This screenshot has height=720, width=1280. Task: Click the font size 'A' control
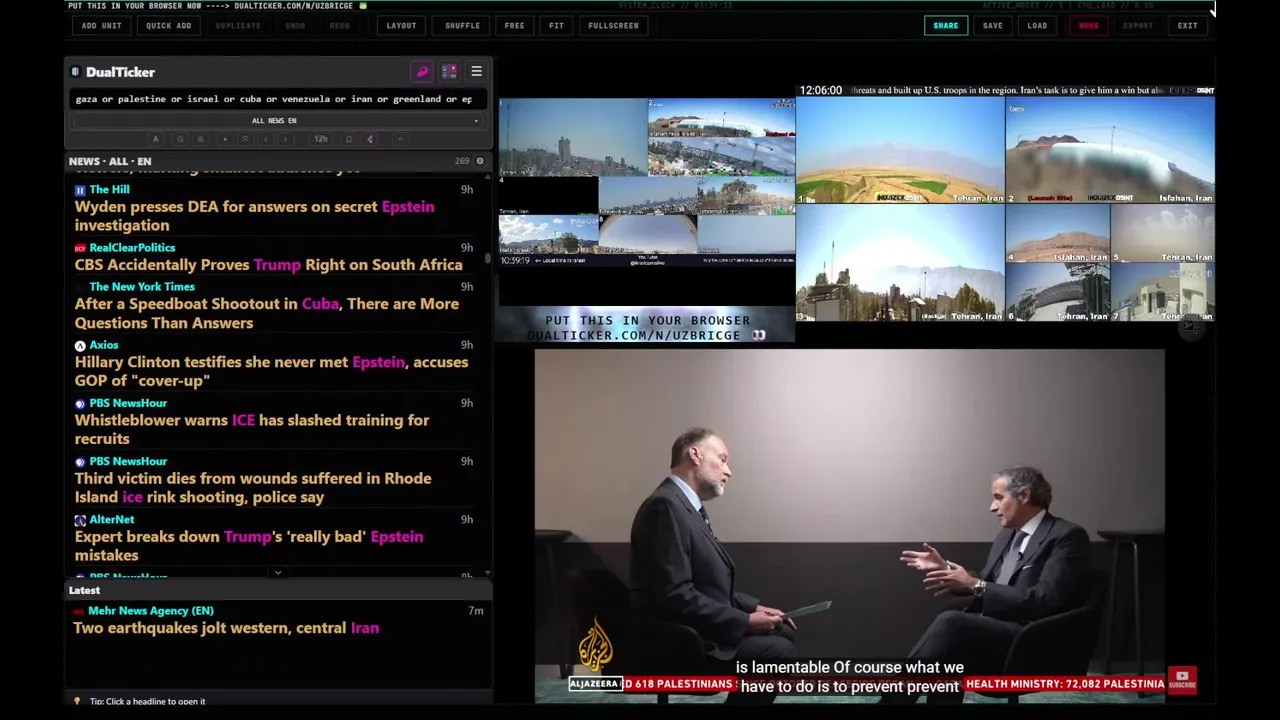point(155,139)
